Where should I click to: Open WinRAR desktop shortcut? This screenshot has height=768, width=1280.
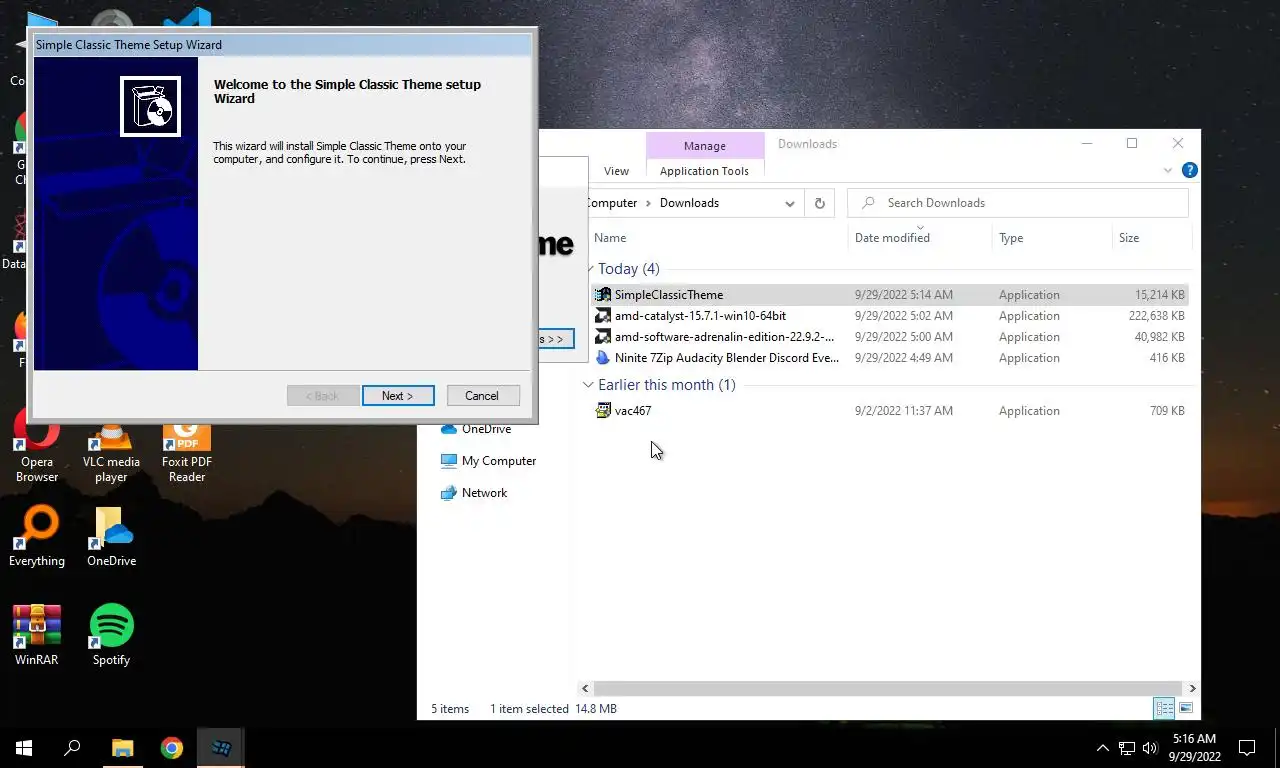37,635
